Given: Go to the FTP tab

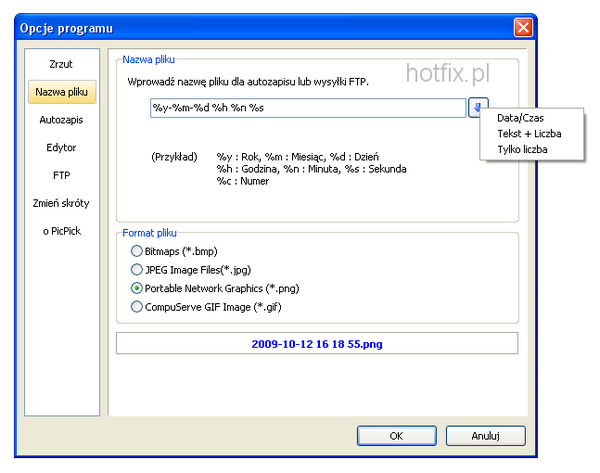Looking at the screenshot, I should click(62, 176).
